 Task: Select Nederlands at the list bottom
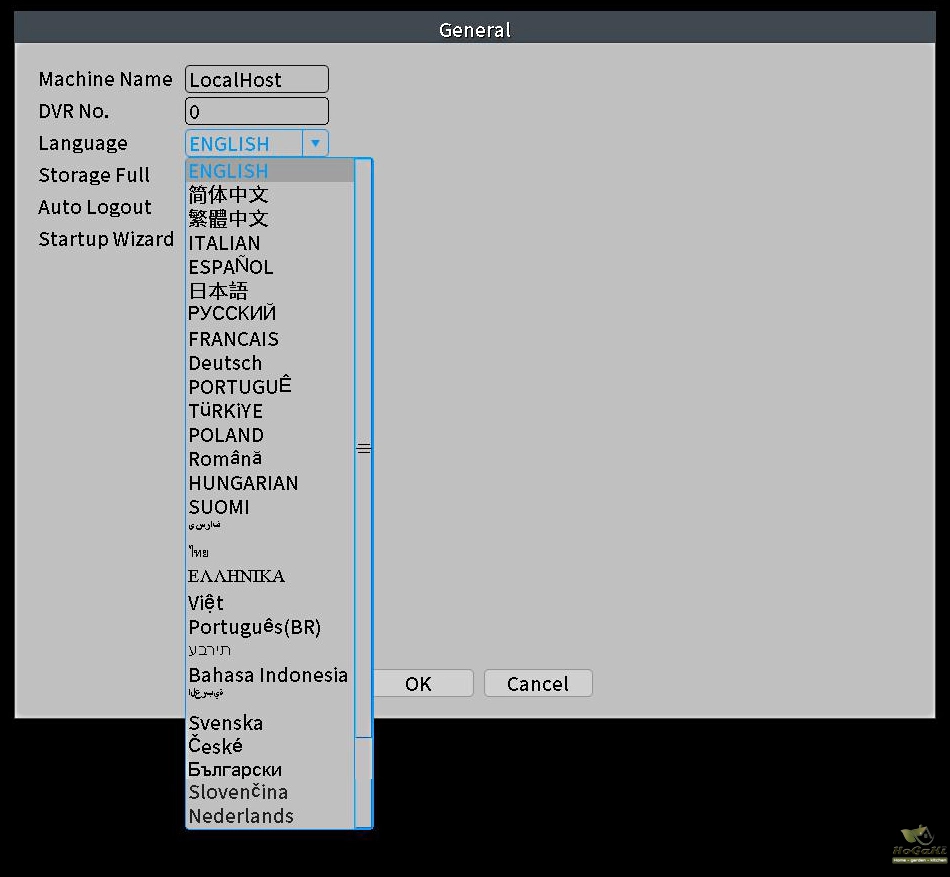tap(241, 816)
